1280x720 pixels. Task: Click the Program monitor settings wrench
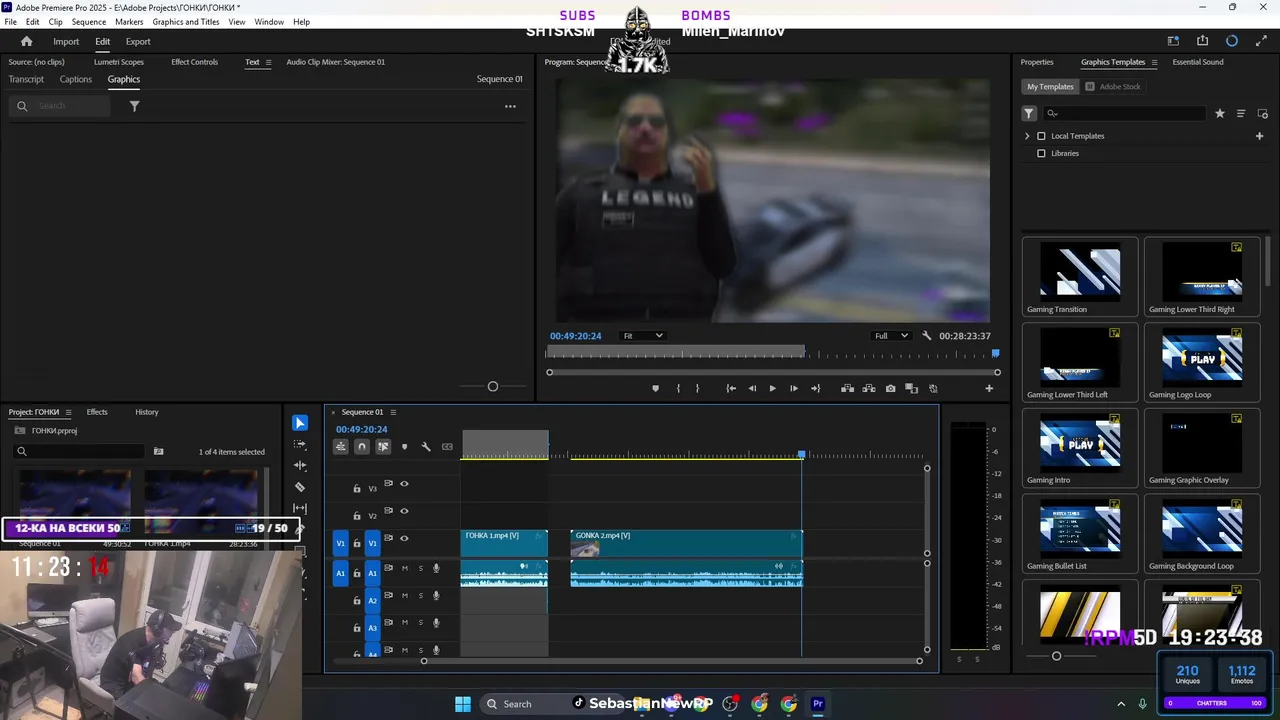pyautogui.click(x=927, y=336)
